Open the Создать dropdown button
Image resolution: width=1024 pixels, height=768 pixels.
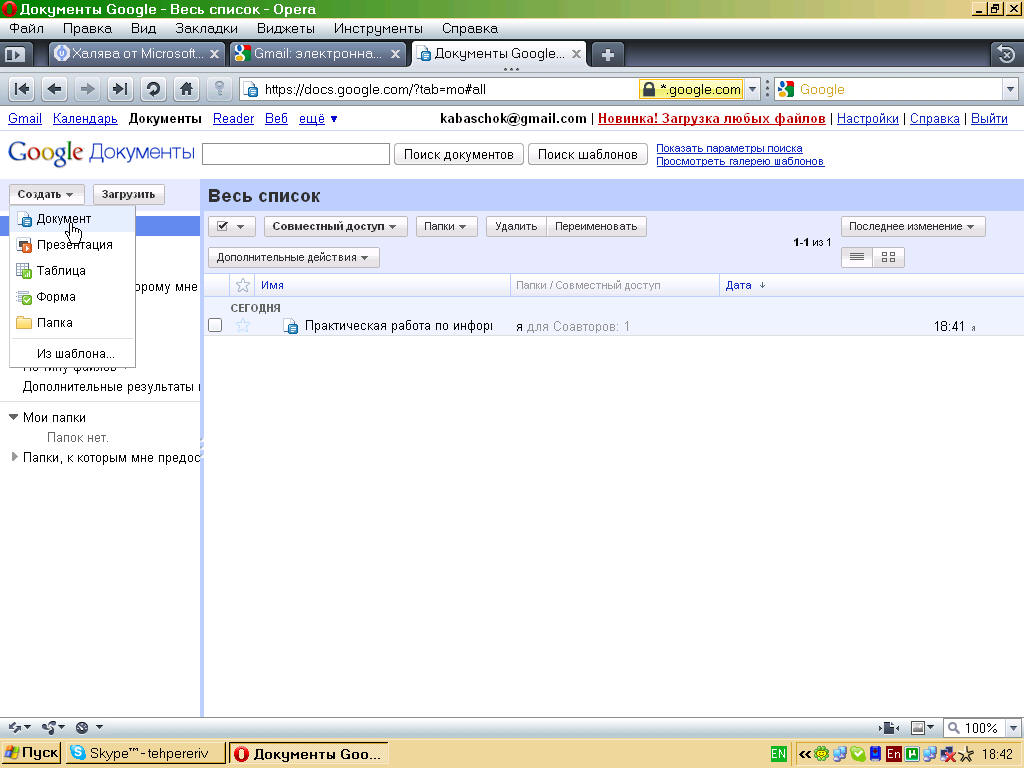click(x=46, y=194)
